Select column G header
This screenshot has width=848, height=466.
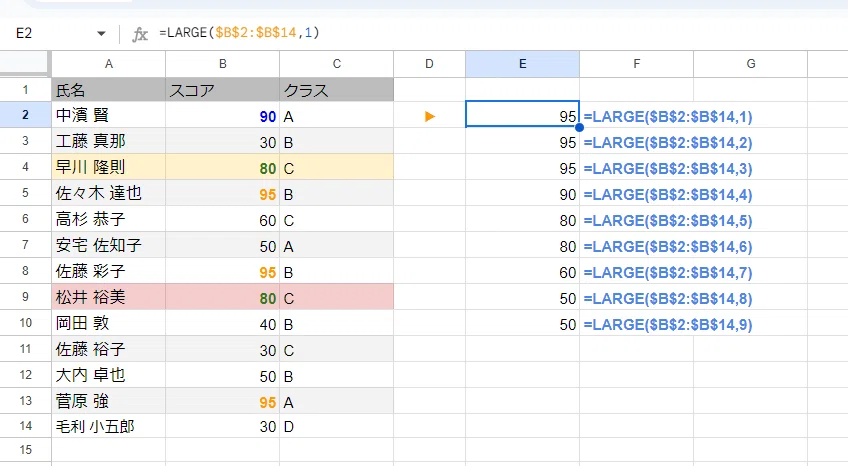pyautogui.click(x=751, y=64)
